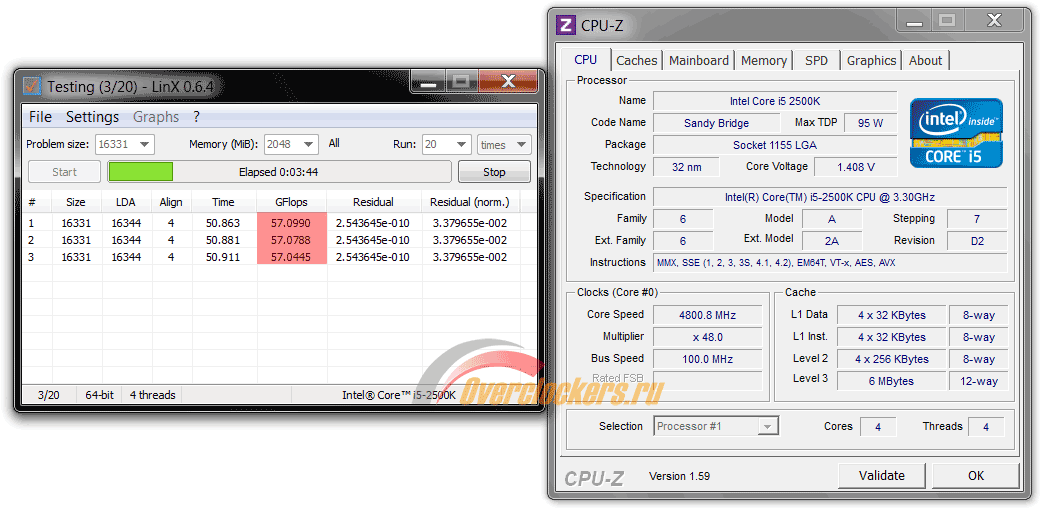Stop the LinX test
1042x509 pixels.
[494, 172]
